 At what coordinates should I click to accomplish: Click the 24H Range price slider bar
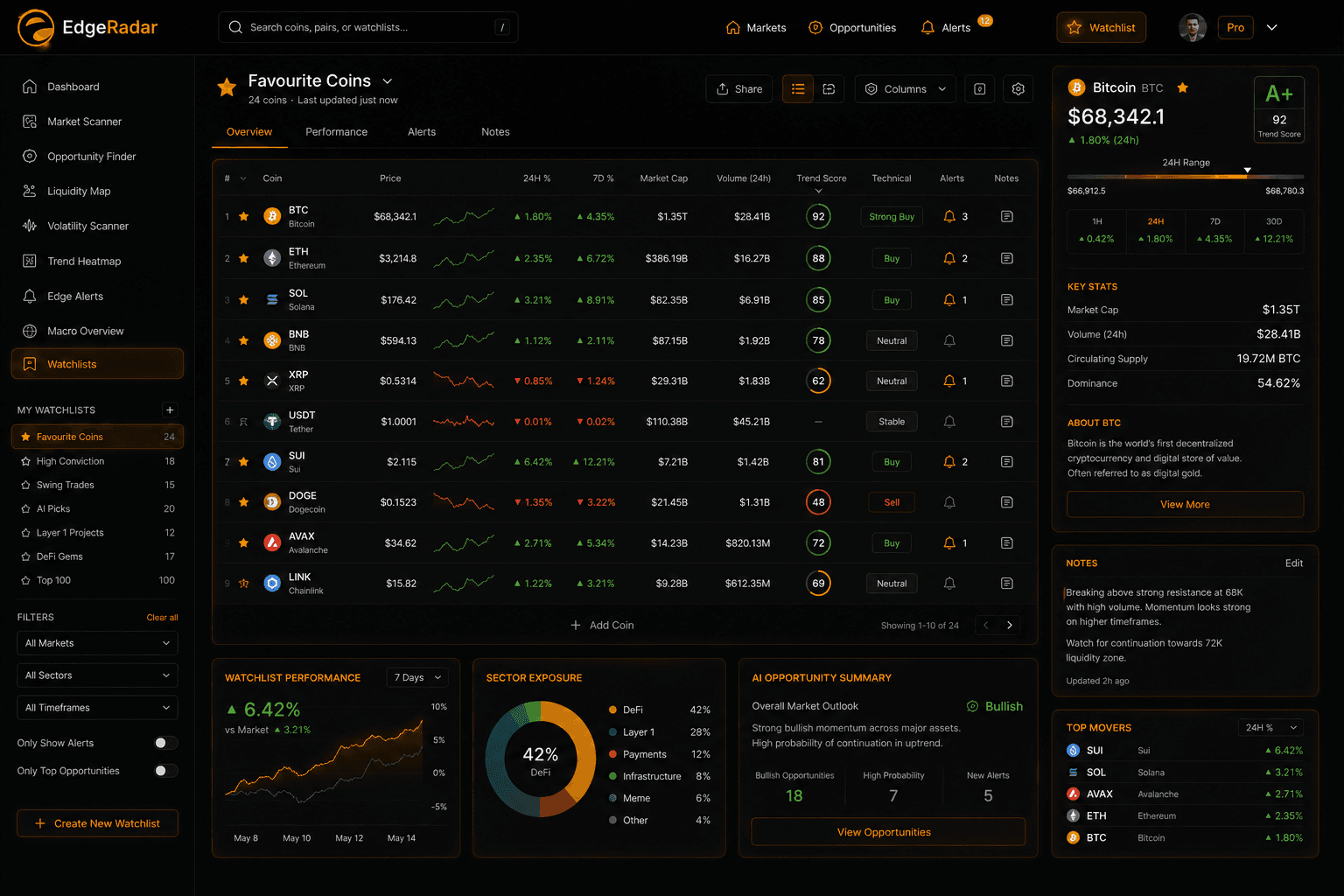click(x=1186, y=177)
